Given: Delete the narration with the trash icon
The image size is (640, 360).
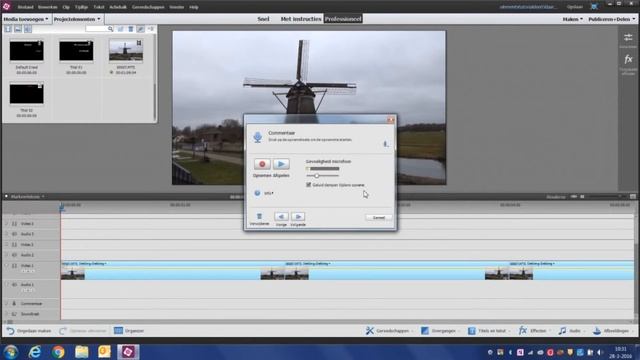Looking at the screenshot, I should tap(259, 216).
